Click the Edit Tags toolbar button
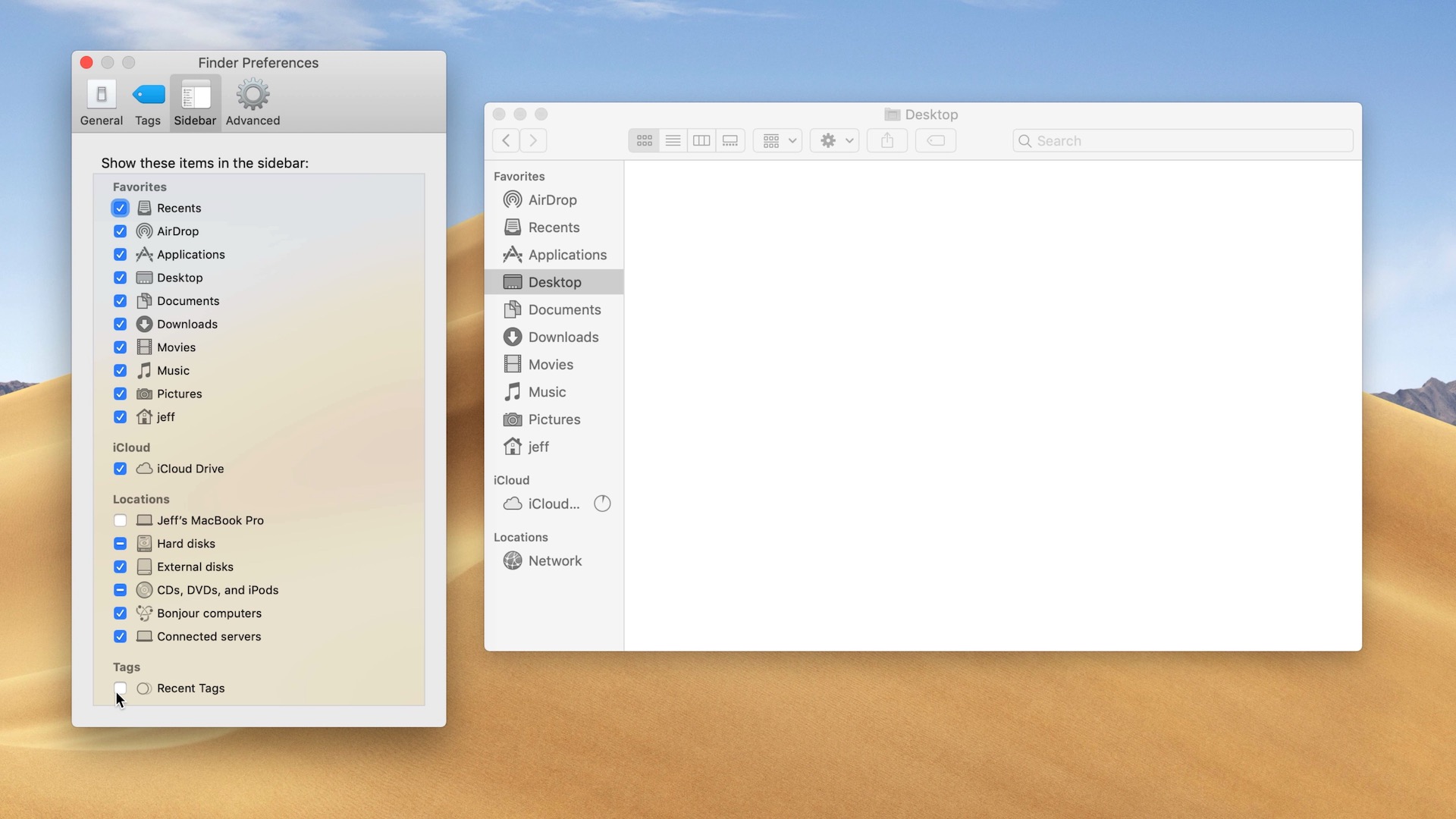The image size is (1456, 819). [x=935, y=140]
